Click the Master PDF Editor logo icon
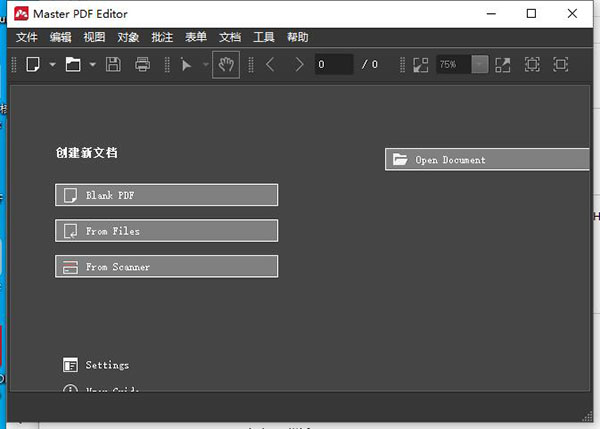 21,14
